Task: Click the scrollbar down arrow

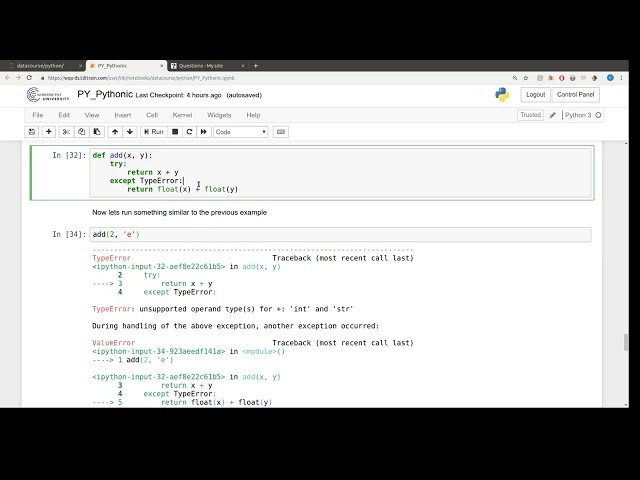Action: 626,404
